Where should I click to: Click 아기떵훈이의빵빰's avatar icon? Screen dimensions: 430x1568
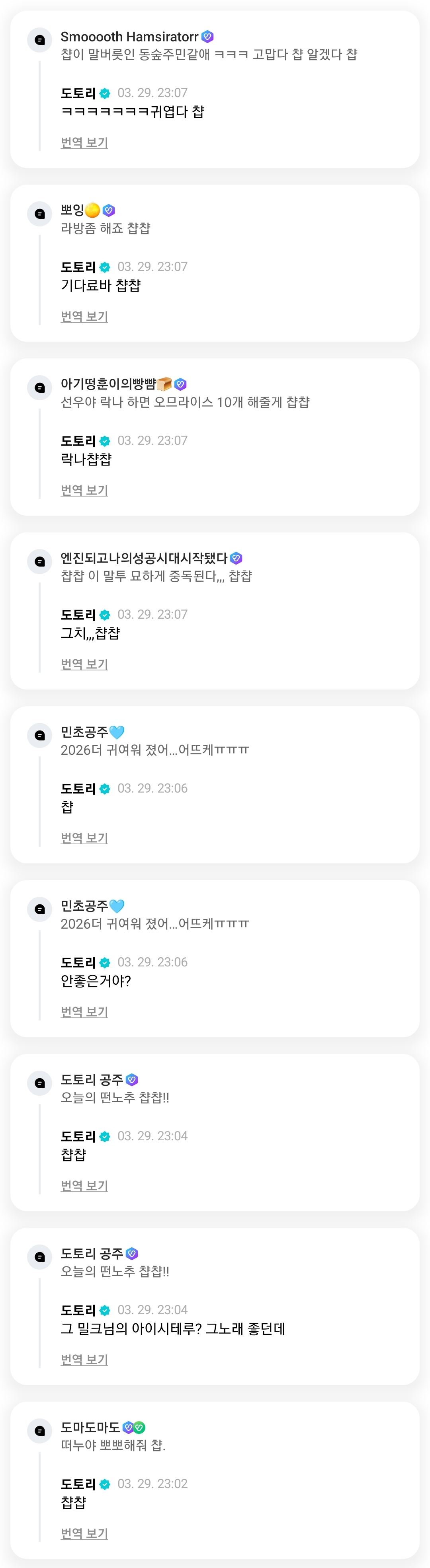tap(39, 388)
